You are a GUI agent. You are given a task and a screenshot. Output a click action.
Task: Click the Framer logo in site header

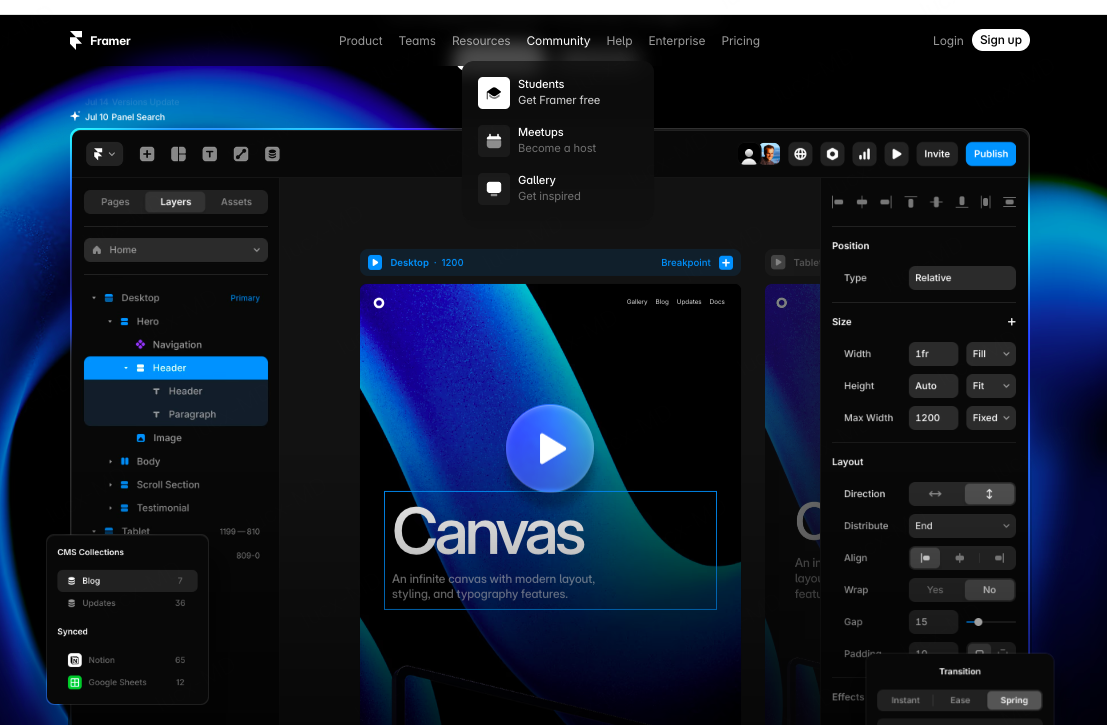coord(100,40)
